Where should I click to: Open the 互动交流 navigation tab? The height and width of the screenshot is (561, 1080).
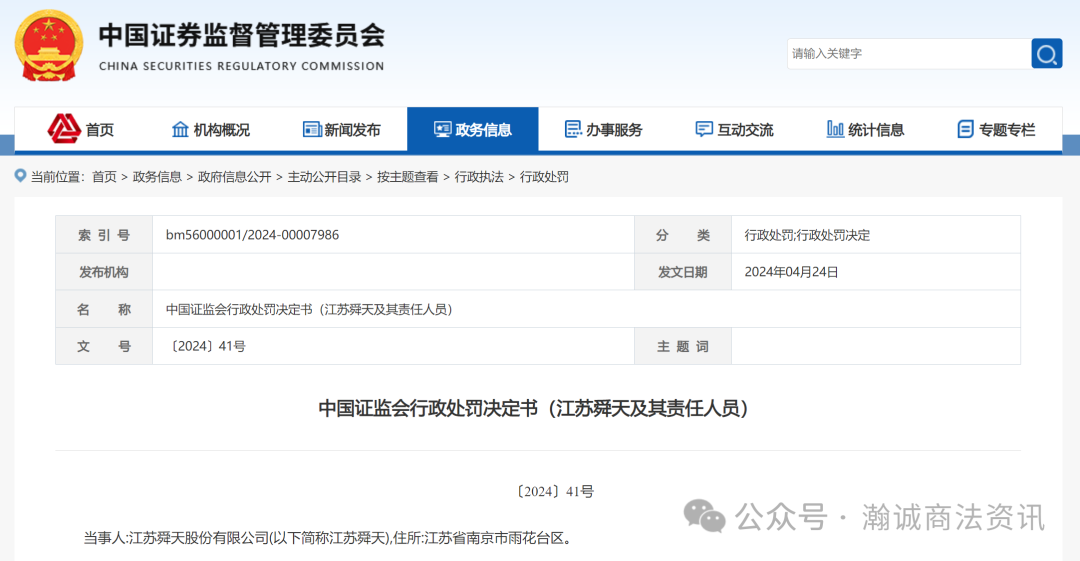click(x=734, y=130)
